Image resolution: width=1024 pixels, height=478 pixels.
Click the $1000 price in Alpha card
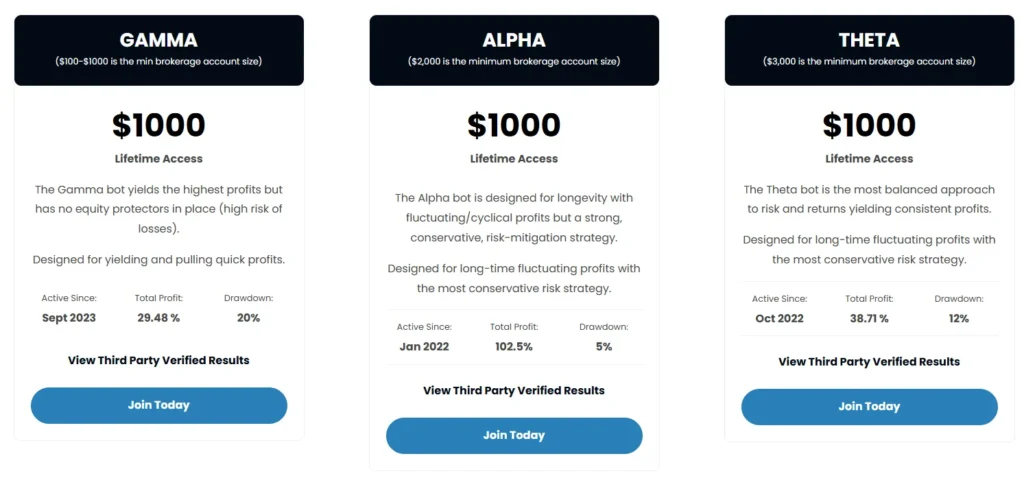click(514, 125)
